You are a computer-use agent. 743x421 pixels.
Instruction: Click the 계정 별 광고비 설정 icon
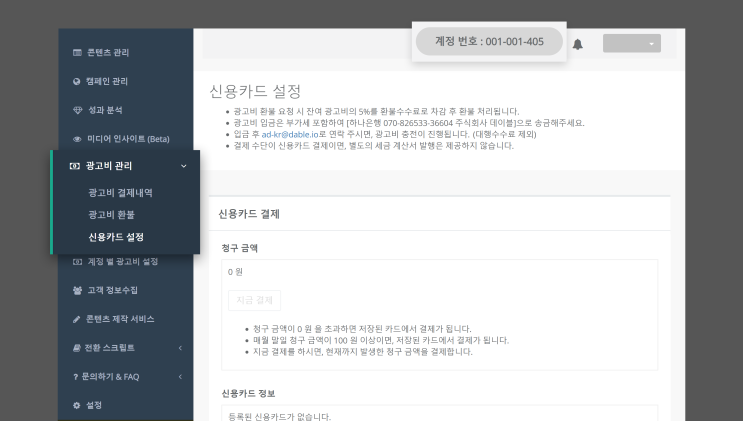77,262
